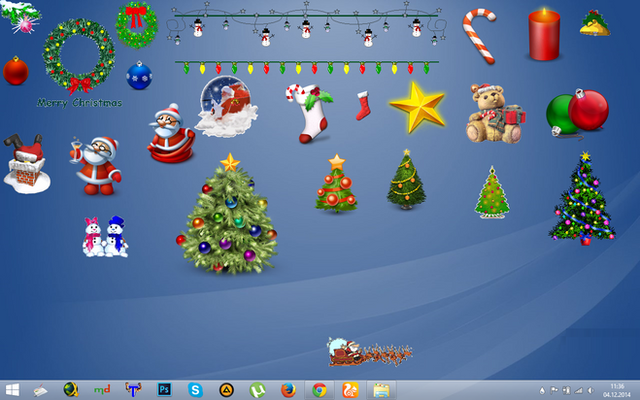Select the tree with blue ribbon garland
Viewport: 640px width, 400px height.
pyautogui.click(x=582, y=198)
